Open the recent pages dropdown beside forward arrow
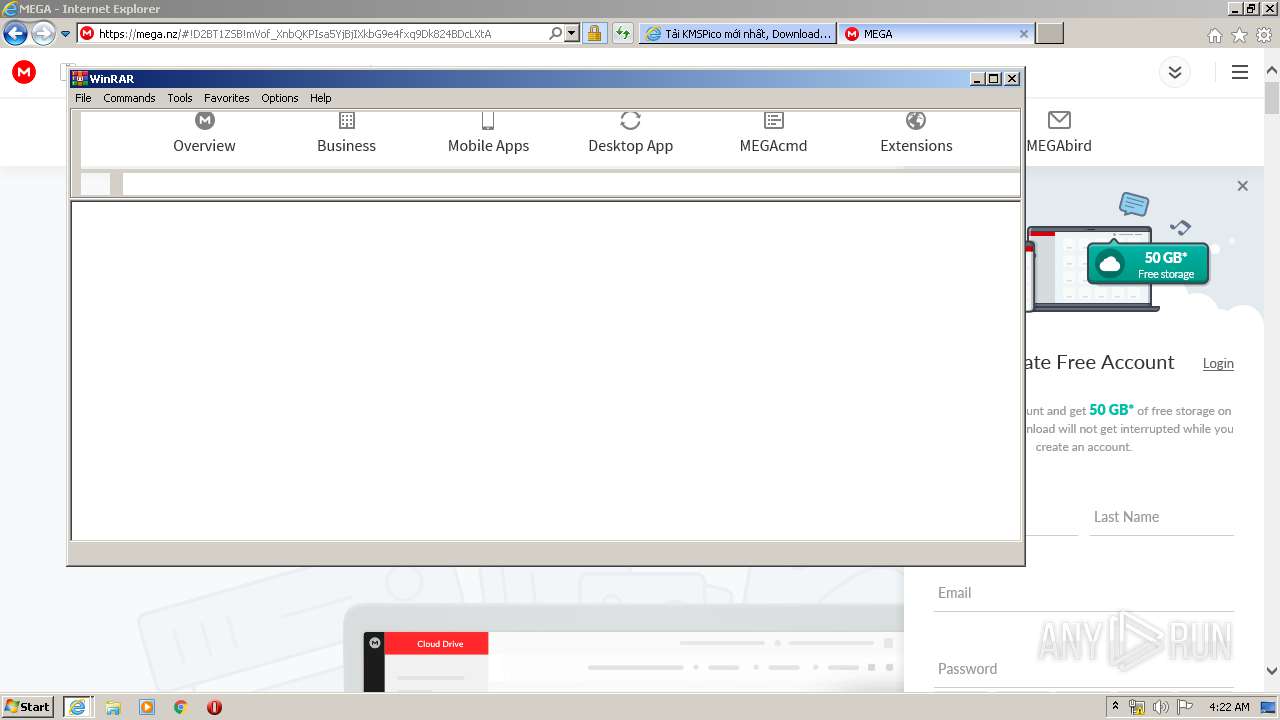 pyautogui.click(x=65, y=34)
